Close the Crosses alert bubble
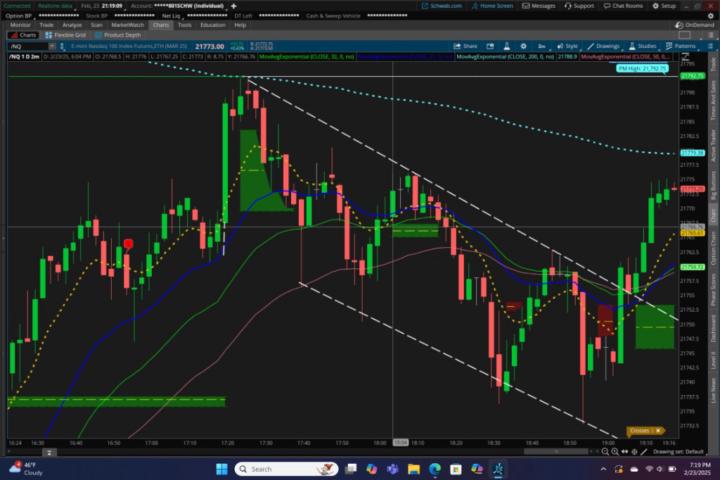The image size is (720, 480). (658, 431)
